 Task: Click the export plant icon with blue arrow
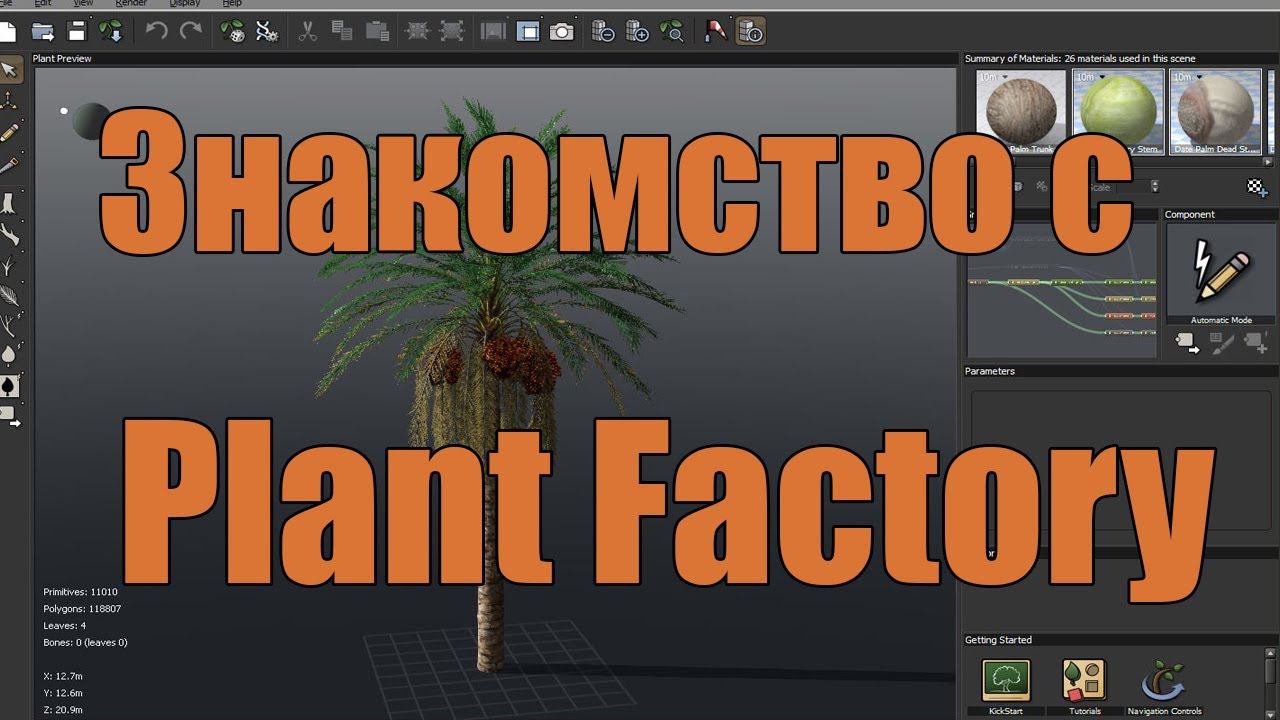click(111, 32)
